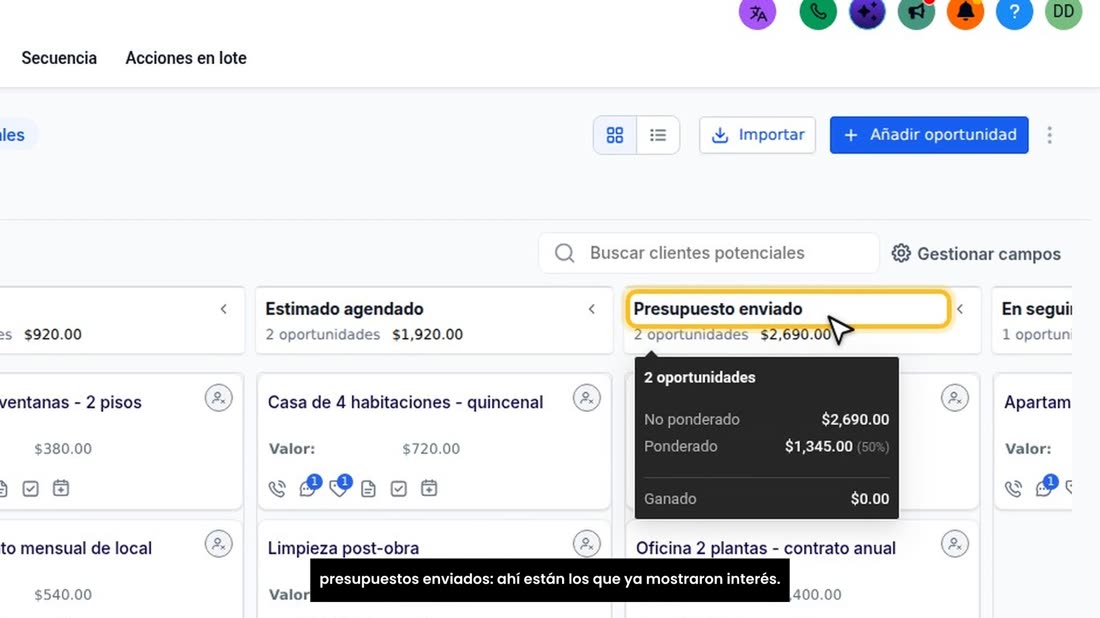Screen dimensions: 1100x618
Task: Open tasks checkbox icon on Casa de 4 habitaciones card
Action: tap(398, 488)
